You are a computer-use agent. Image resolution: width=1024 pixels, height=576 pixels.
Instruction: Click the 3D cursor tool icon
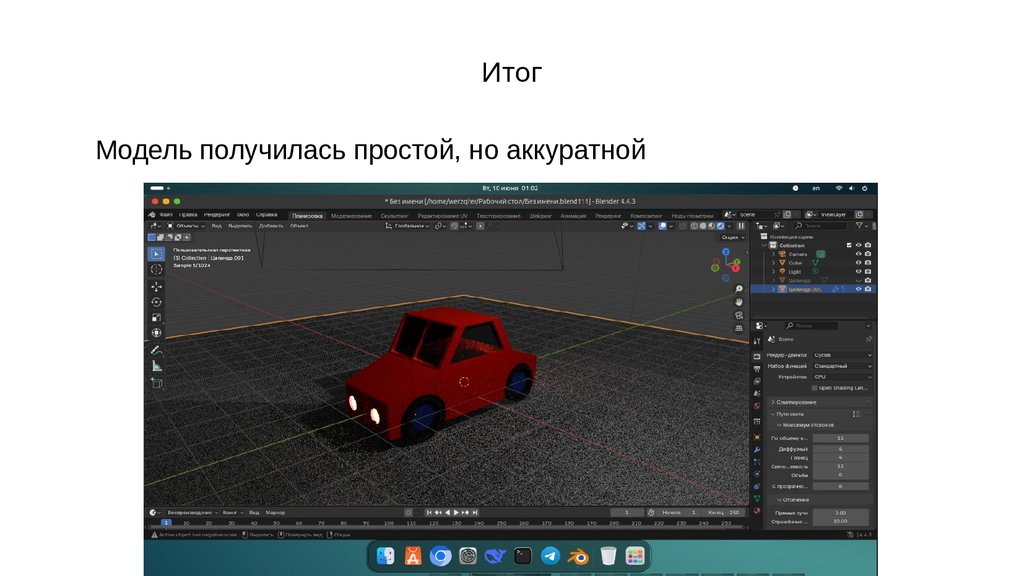pos(156,269)
